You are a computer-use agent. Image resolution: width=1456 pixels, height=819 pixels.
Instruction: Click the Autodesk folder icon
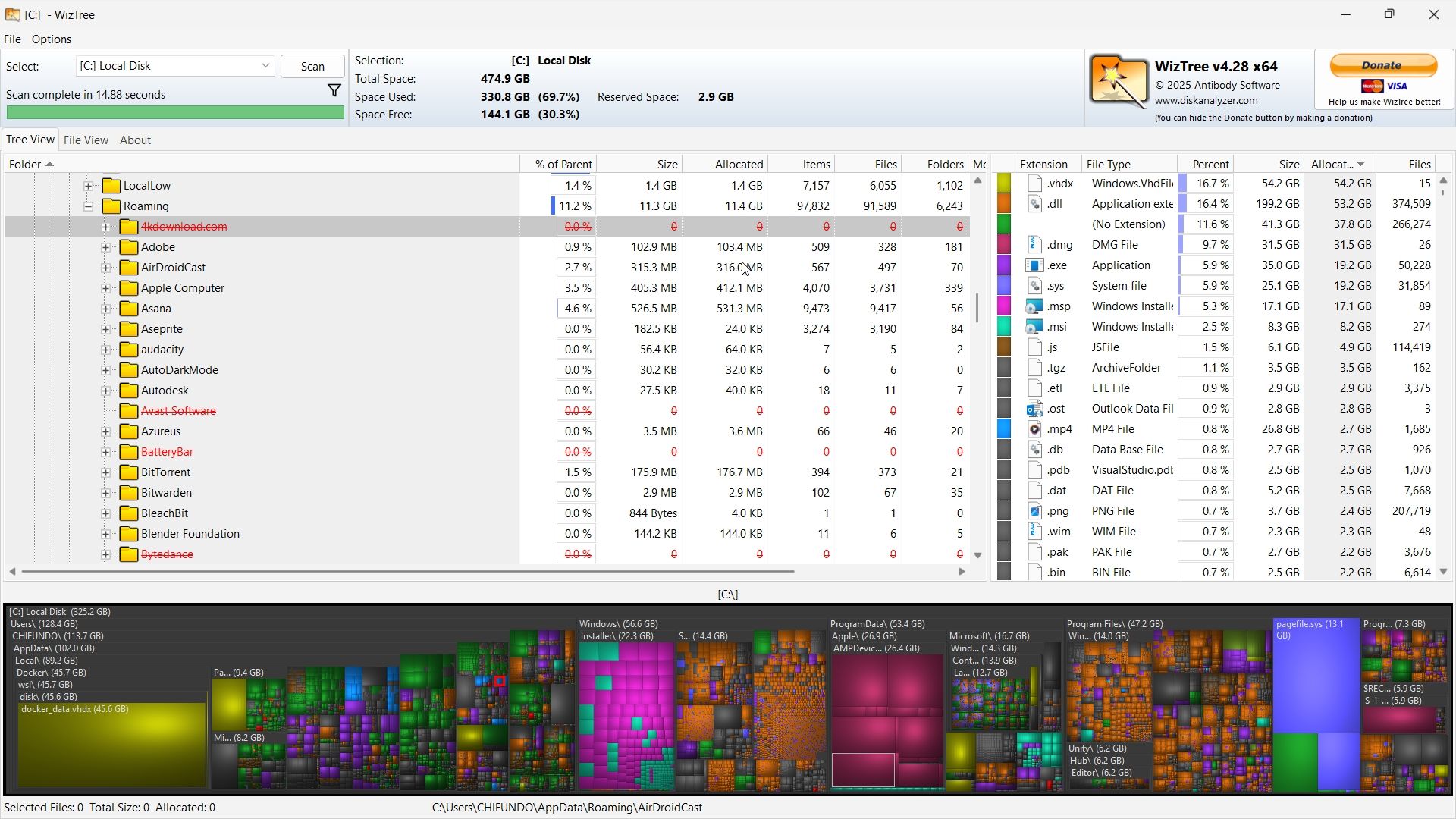pos(129,391)
